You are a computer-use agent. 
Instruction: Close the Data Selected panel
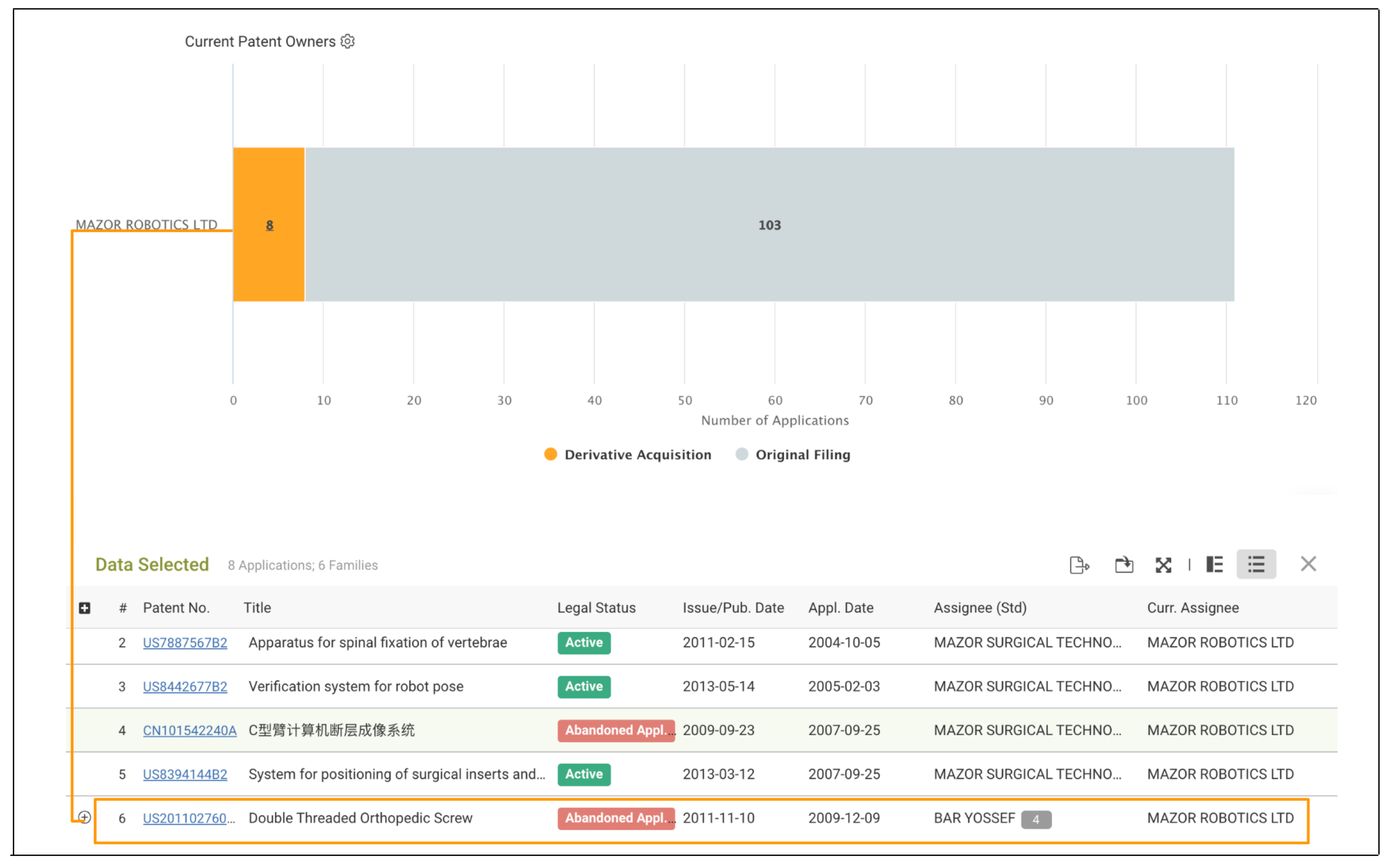tap(1308, 564)
